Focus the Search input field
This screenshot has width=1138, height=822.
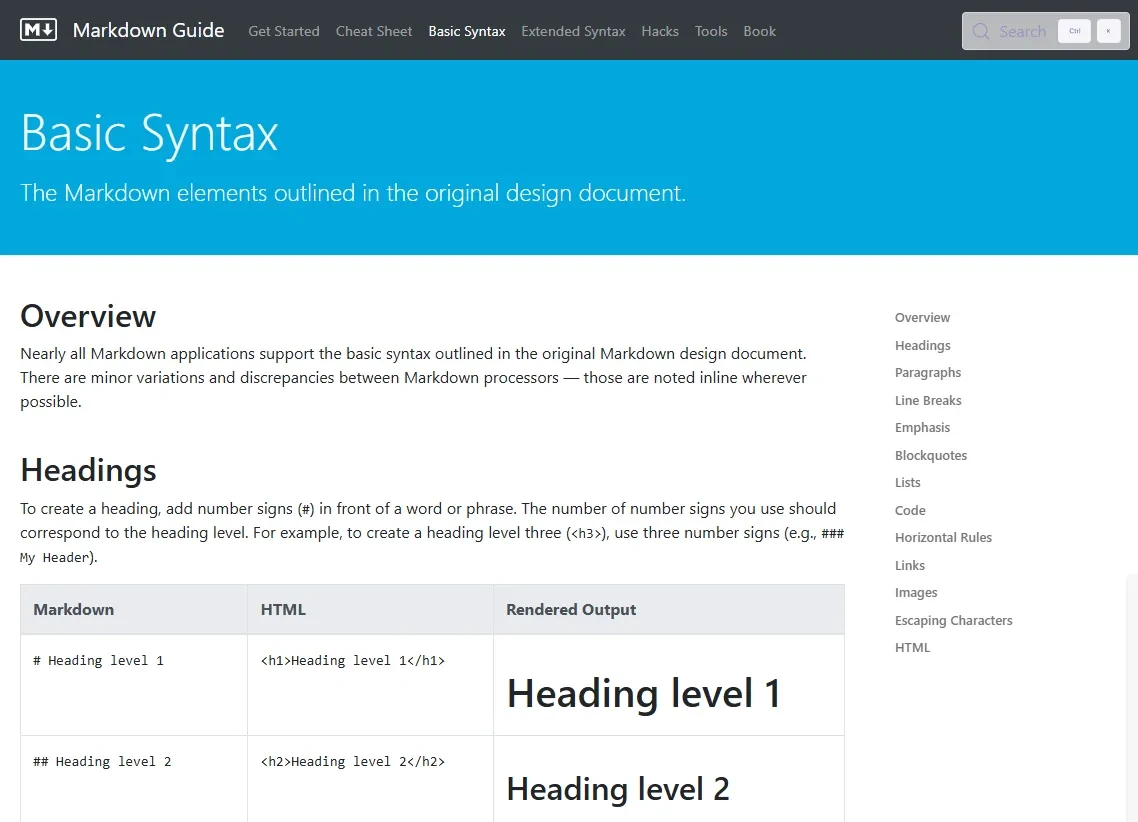click(1045, 31)
